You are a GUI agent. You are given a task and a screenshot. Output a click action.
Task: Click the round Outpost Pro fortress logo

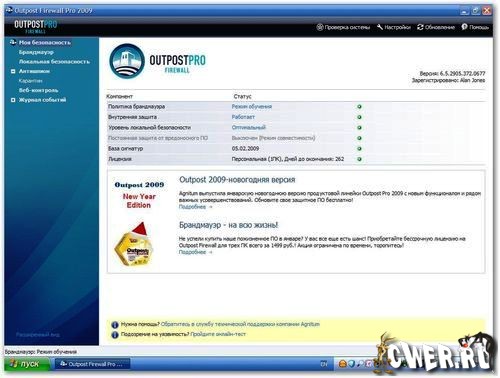point(127,61)
